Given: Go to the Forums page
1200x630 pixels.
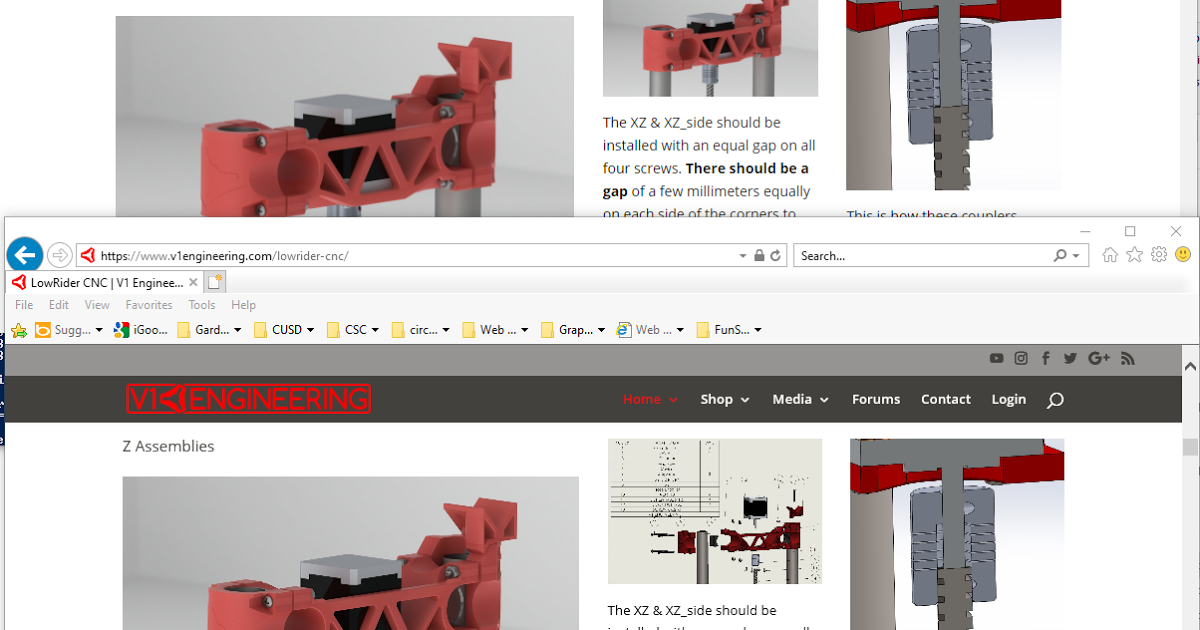Looking at the screenshot, I should click(x=876, y=399).
